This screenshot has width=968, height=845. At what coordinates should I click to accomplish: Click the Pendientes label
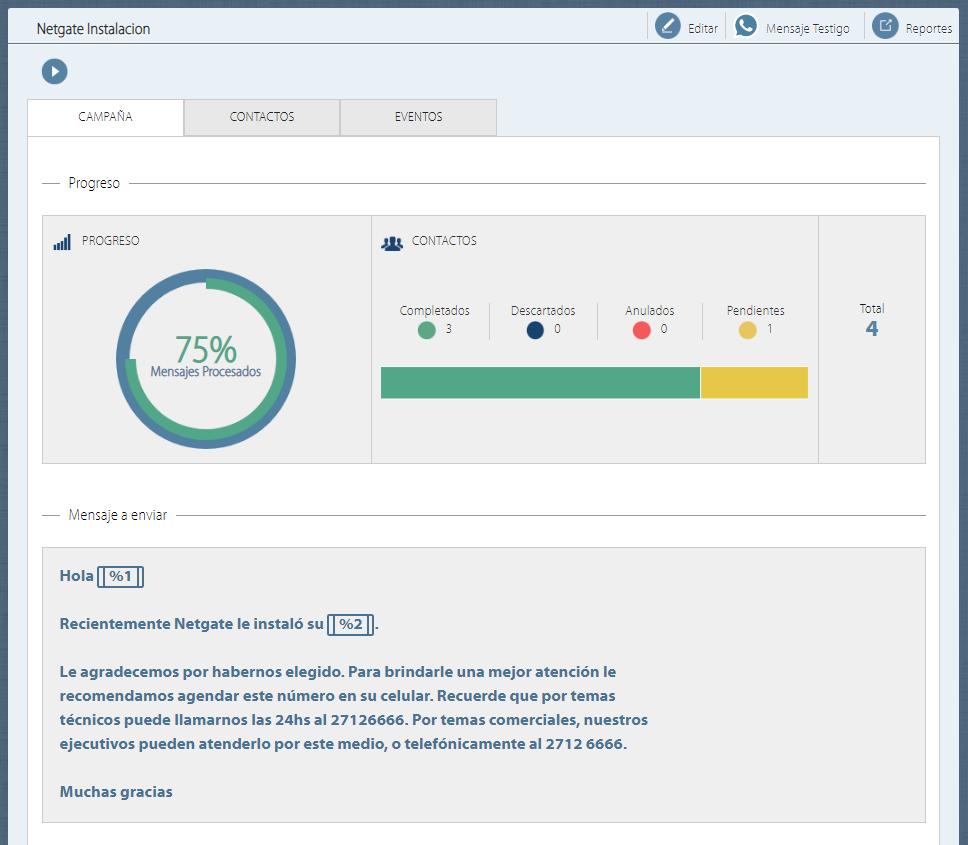pyautogui.click(x=756, y=310)
